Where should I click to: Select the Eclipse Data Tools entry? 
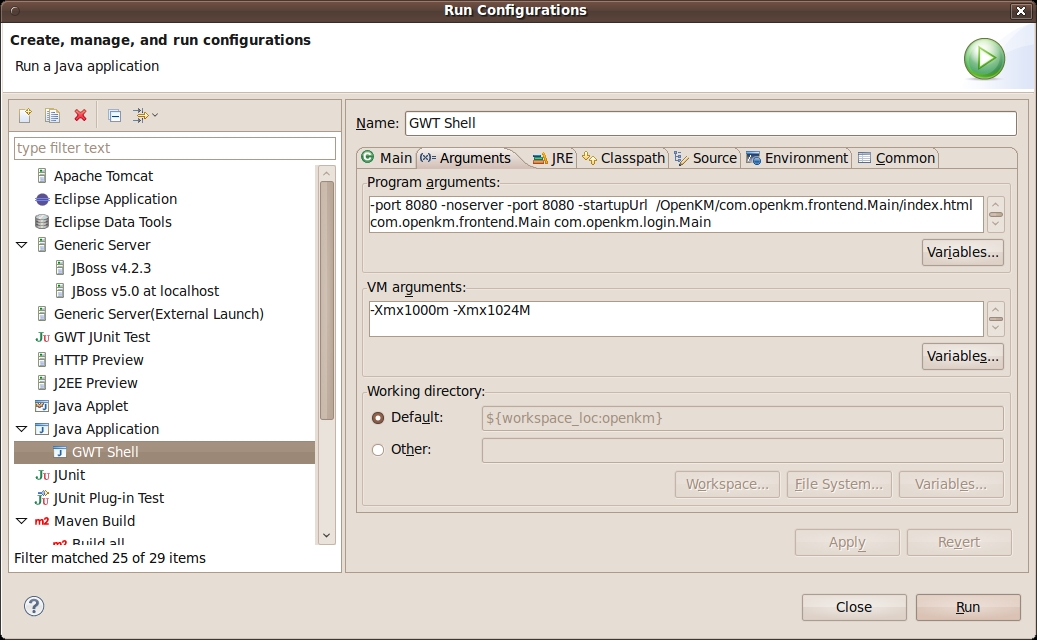(112, 222)
